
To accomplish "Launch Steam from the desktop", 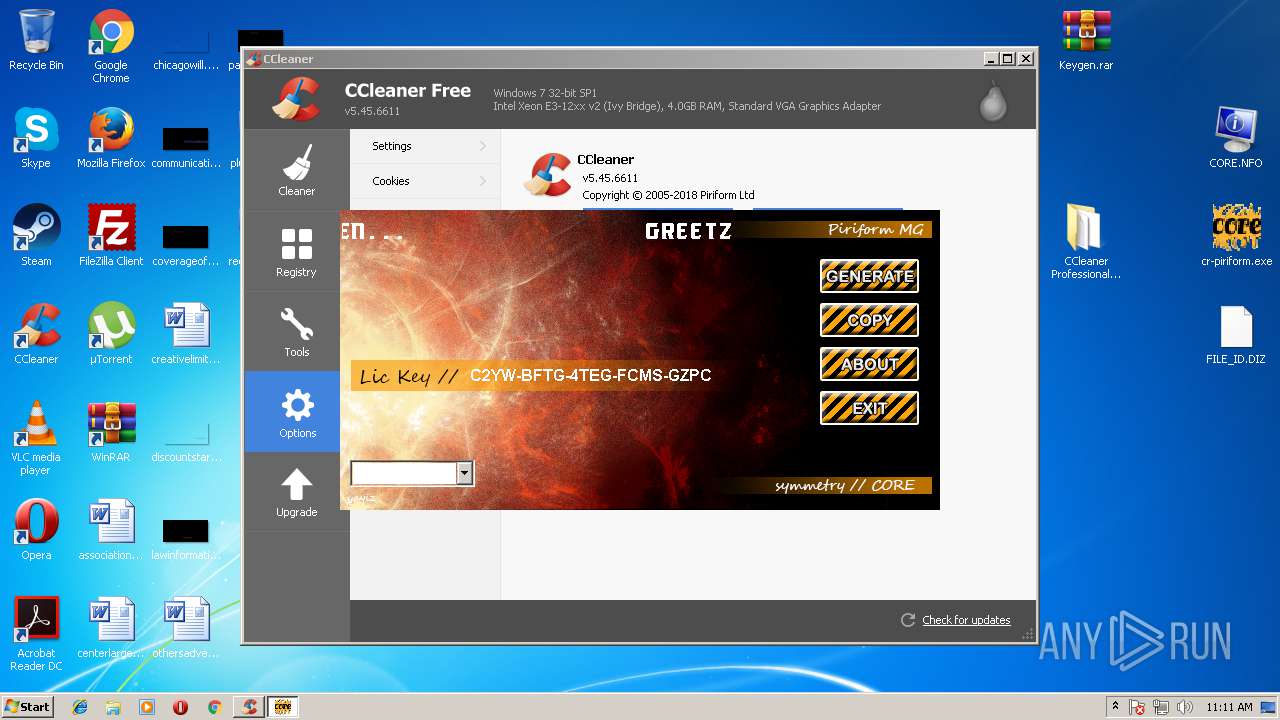I will point(36,236).
